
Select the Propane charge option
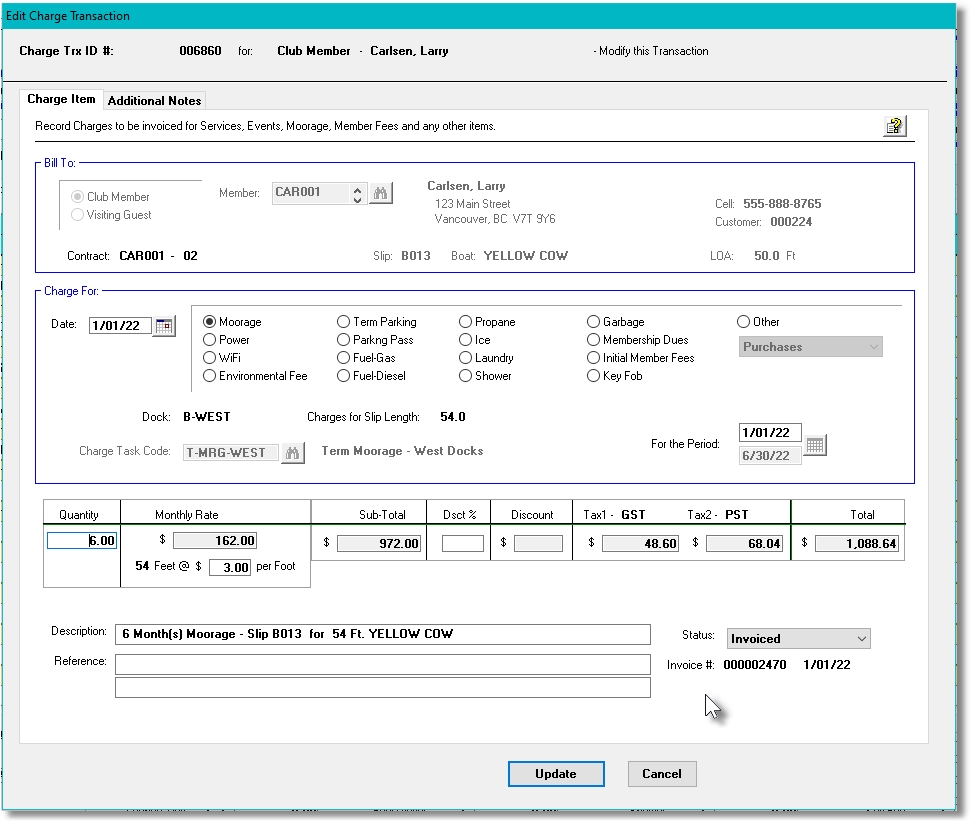click(463, 321)
